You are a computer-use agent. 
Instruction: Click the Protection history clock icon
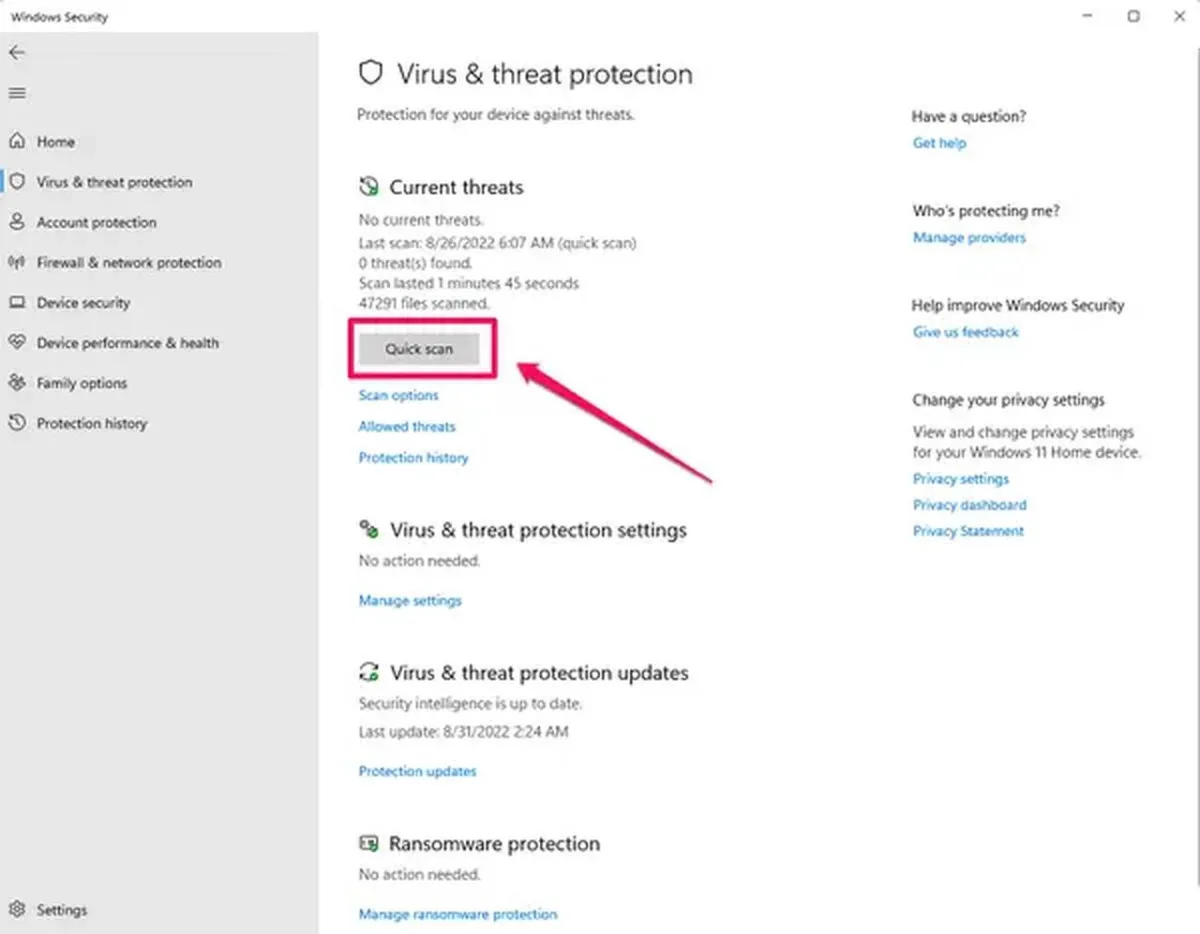pyautogui.click(x=17, y=423)
